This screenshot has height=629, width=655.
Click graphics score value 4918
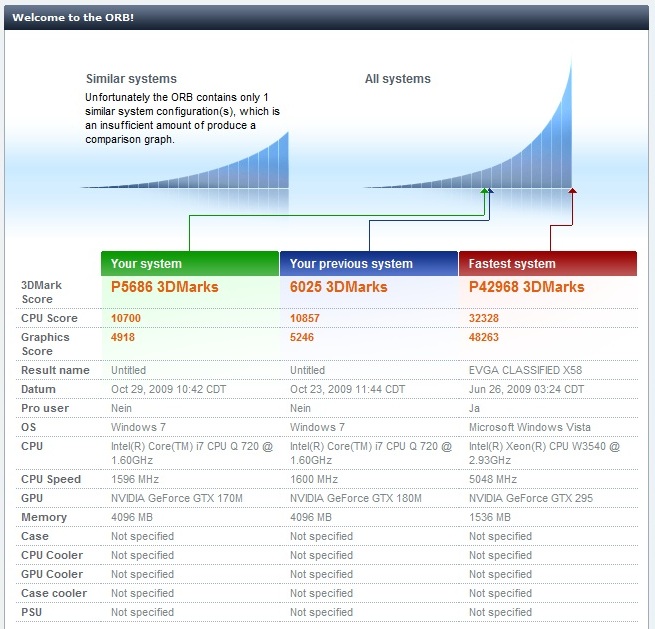coord(123,337)
